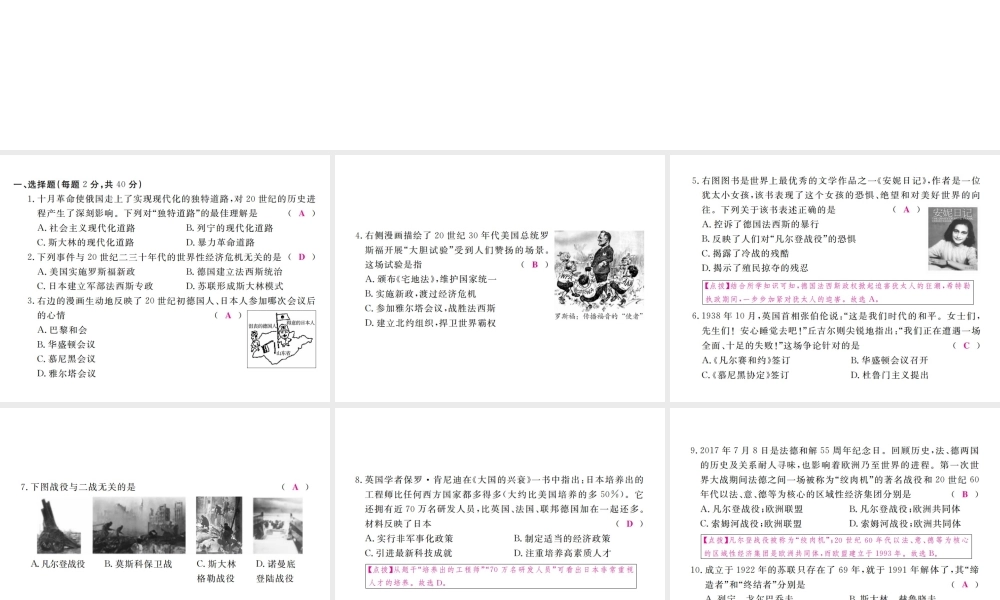1000x600 pixels.
Task: Click the caption 罗斯福:传播福音的"使者"
Action: [x=599, y=316]
